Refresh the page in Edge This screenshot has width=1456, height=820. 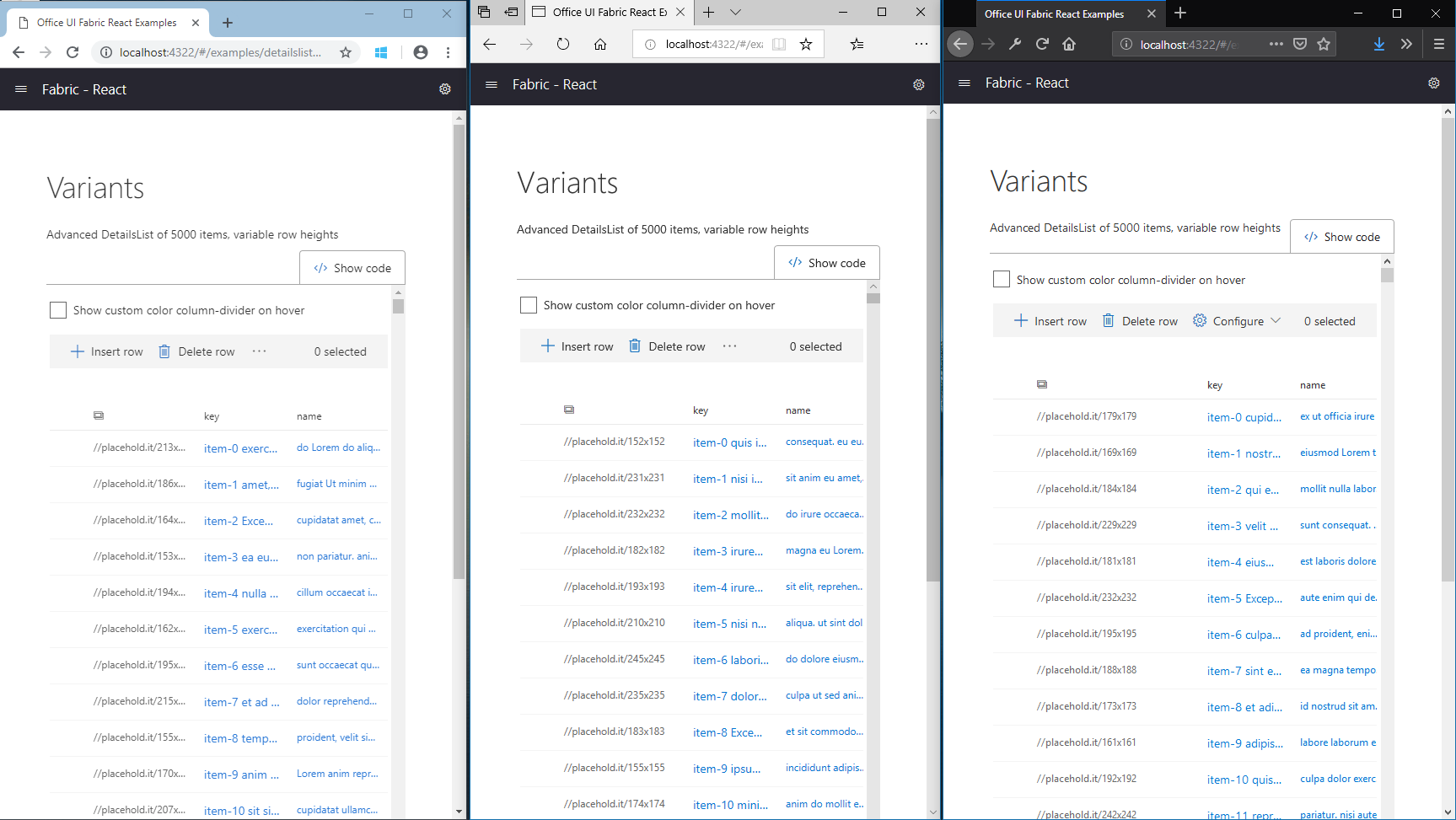(x=563, y=44)
